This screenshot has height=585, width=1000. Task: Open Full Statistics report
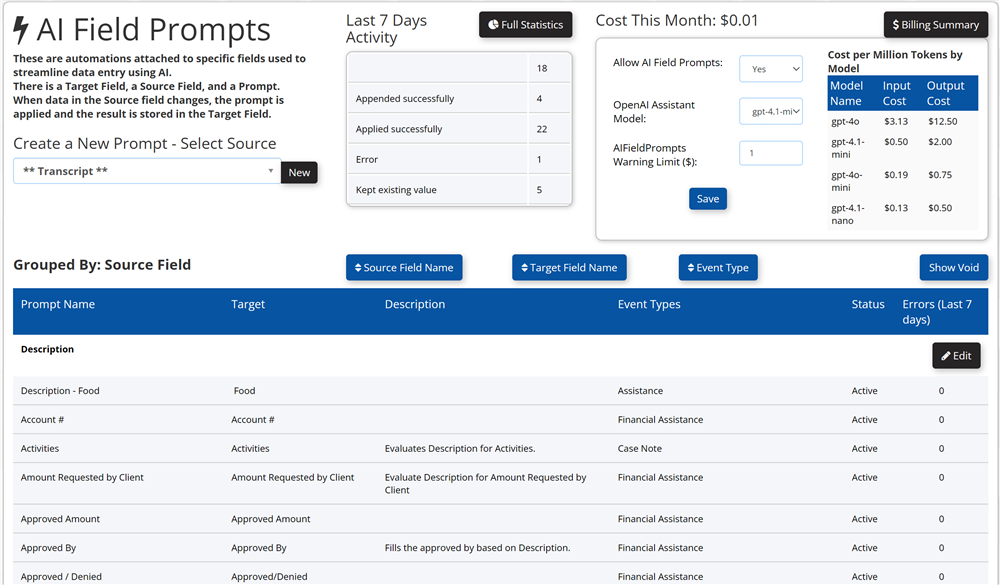click(x=526, y=25)
